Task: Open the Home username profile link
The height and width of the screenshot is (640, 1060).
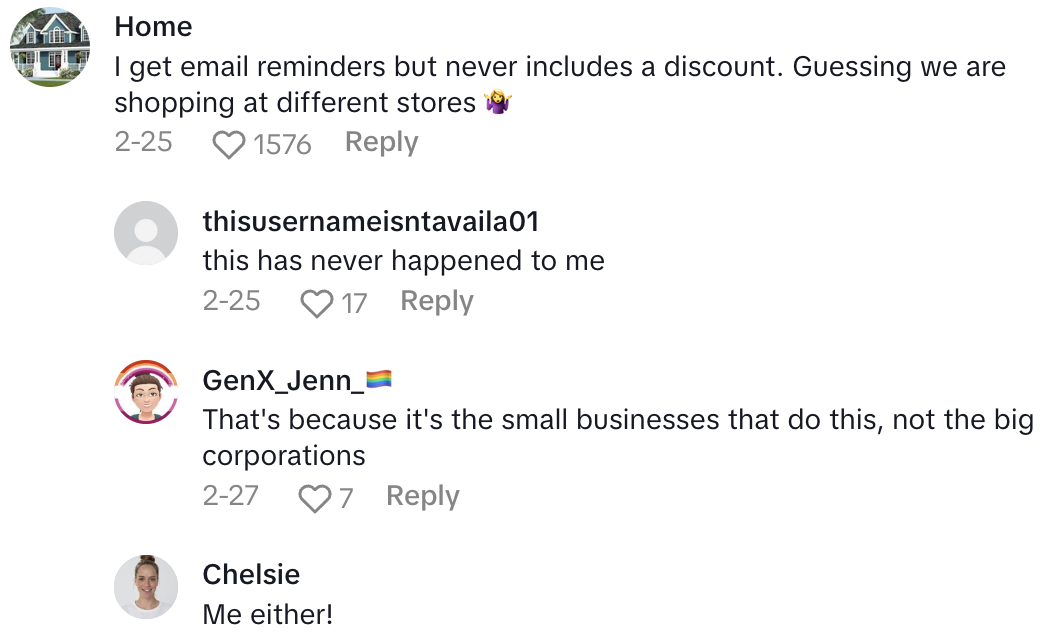Action: point(153,27)
